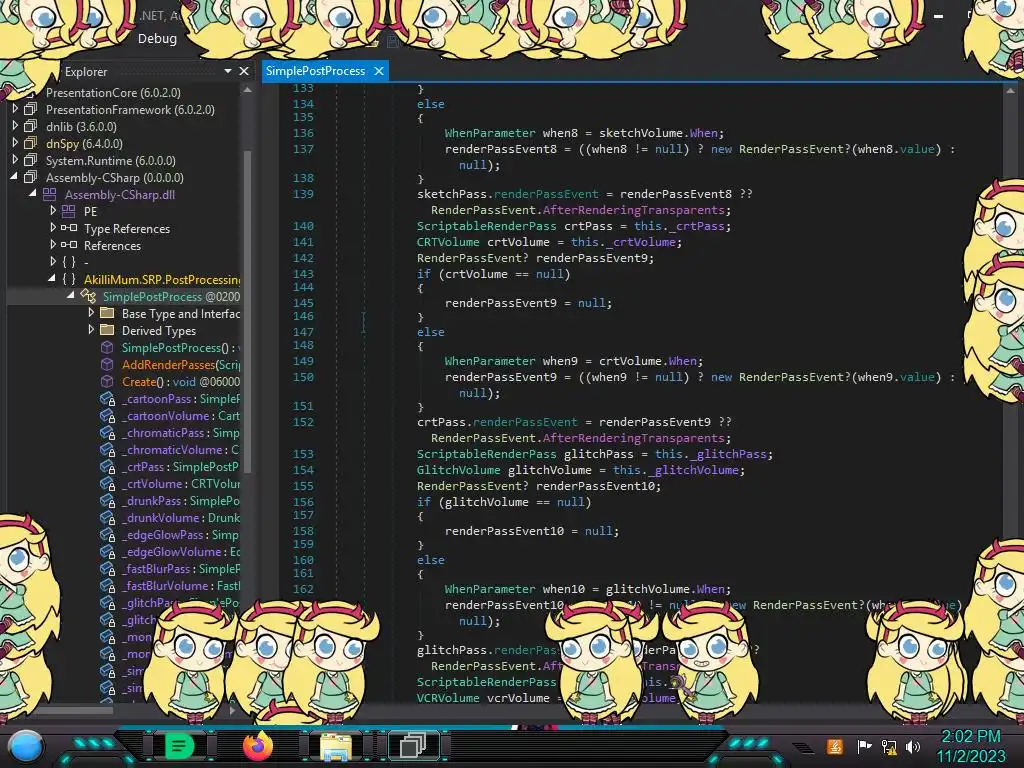Collapse the AkilliMum.SRP.PostProcessing namespace
The width and height of the screenshot is (1024, 768).
pyautogui.click(x=52, y=279)
